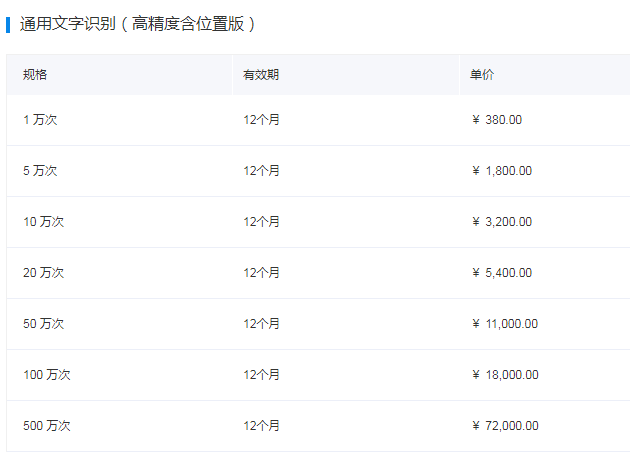Click the ¥ 11,000.00 price

coord(504,324)
